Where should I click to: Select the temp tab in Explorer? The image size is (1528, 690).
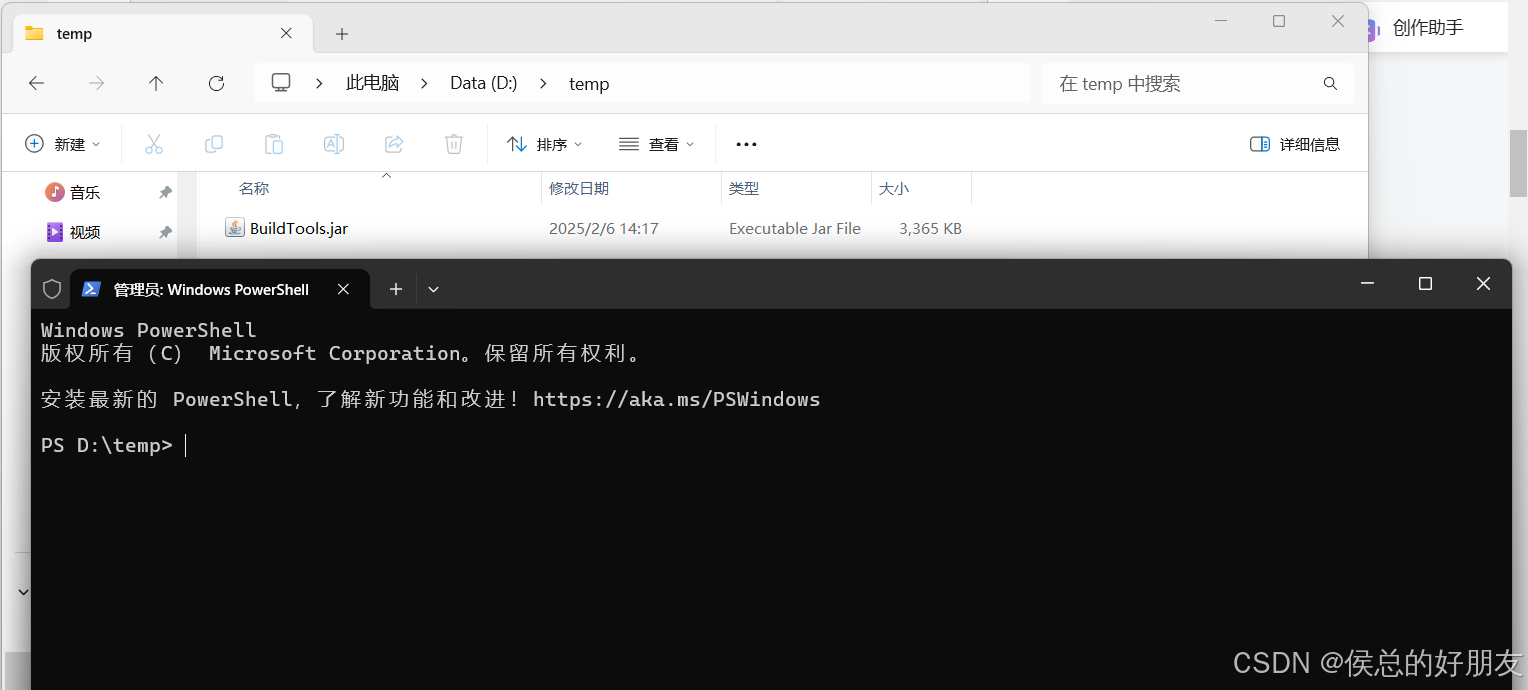coord(162,33)
